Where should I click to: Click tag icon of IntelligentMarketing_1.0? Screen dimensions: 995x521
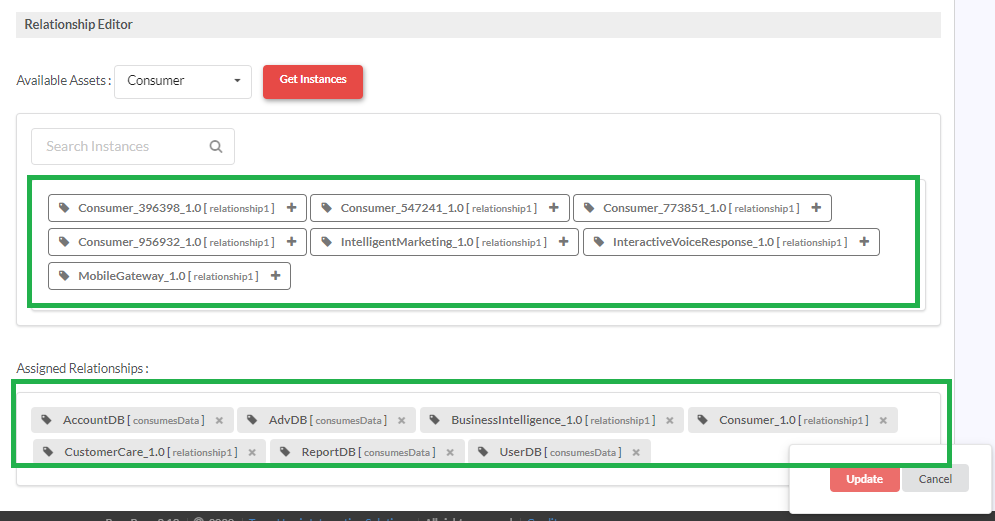click(327, 242)
